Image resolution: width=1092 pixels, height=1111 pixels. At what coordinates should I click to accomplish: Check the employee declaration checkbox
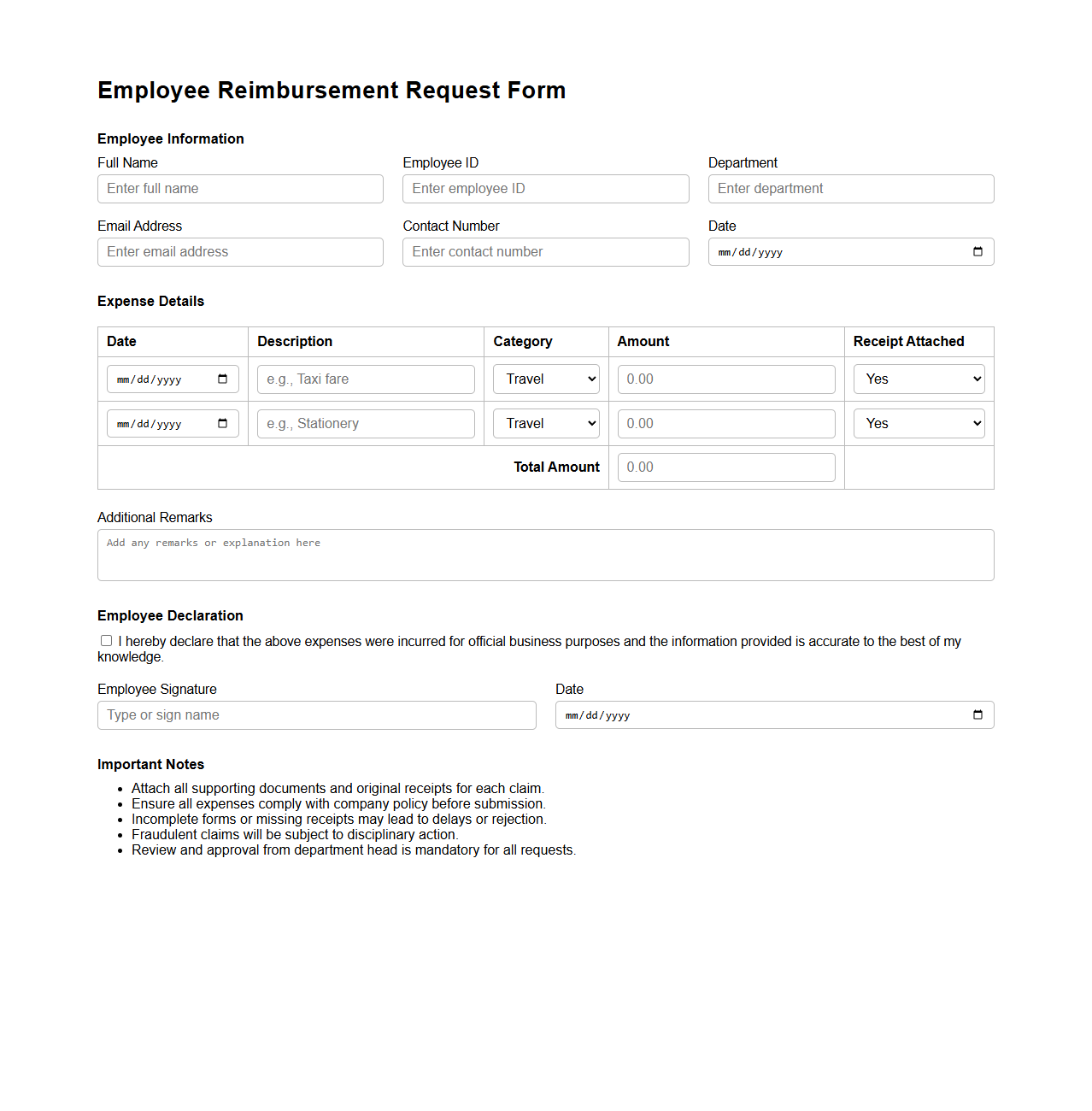[x=107, y=641]
